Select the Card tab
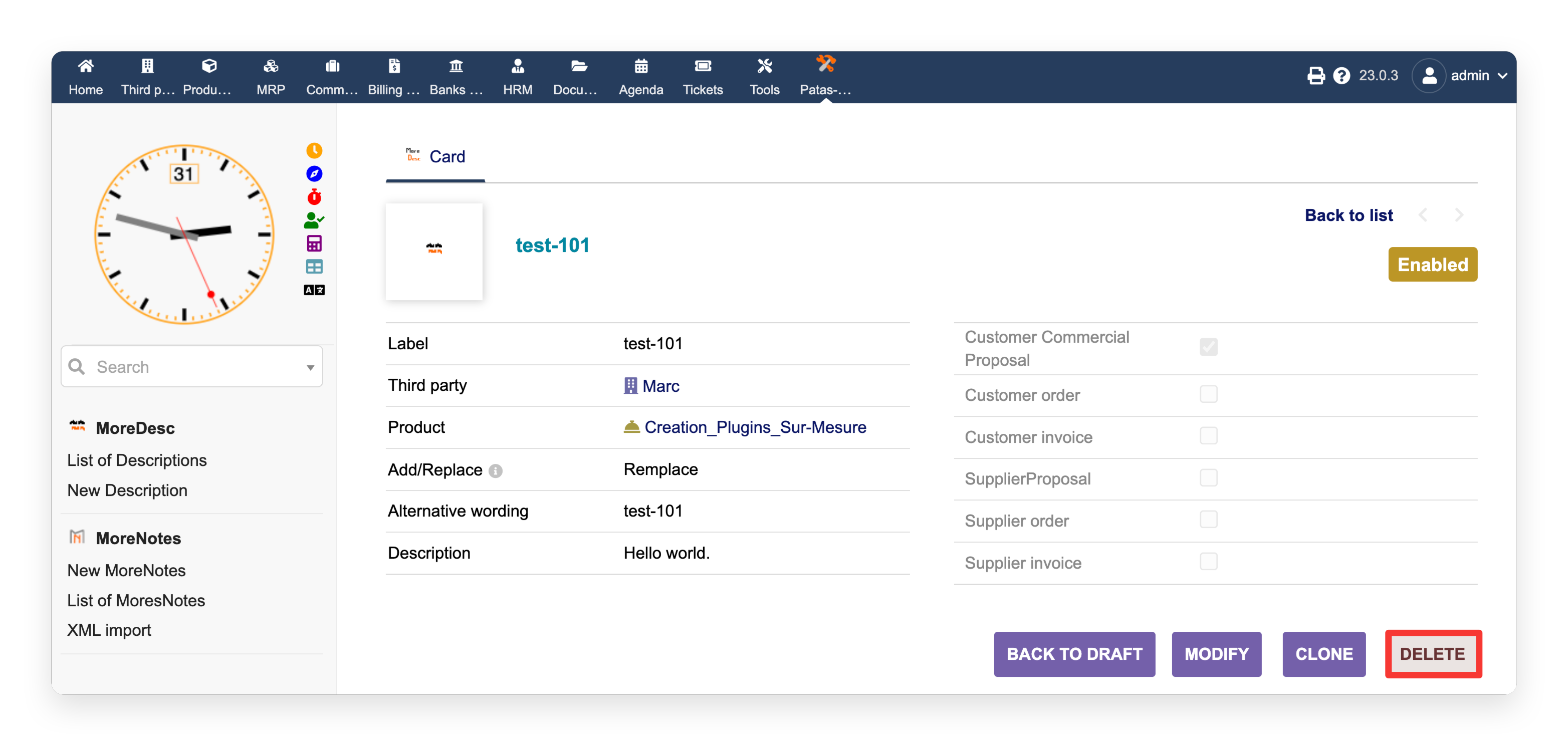The height and width of the screenshot is (746, 1568). 435,157
